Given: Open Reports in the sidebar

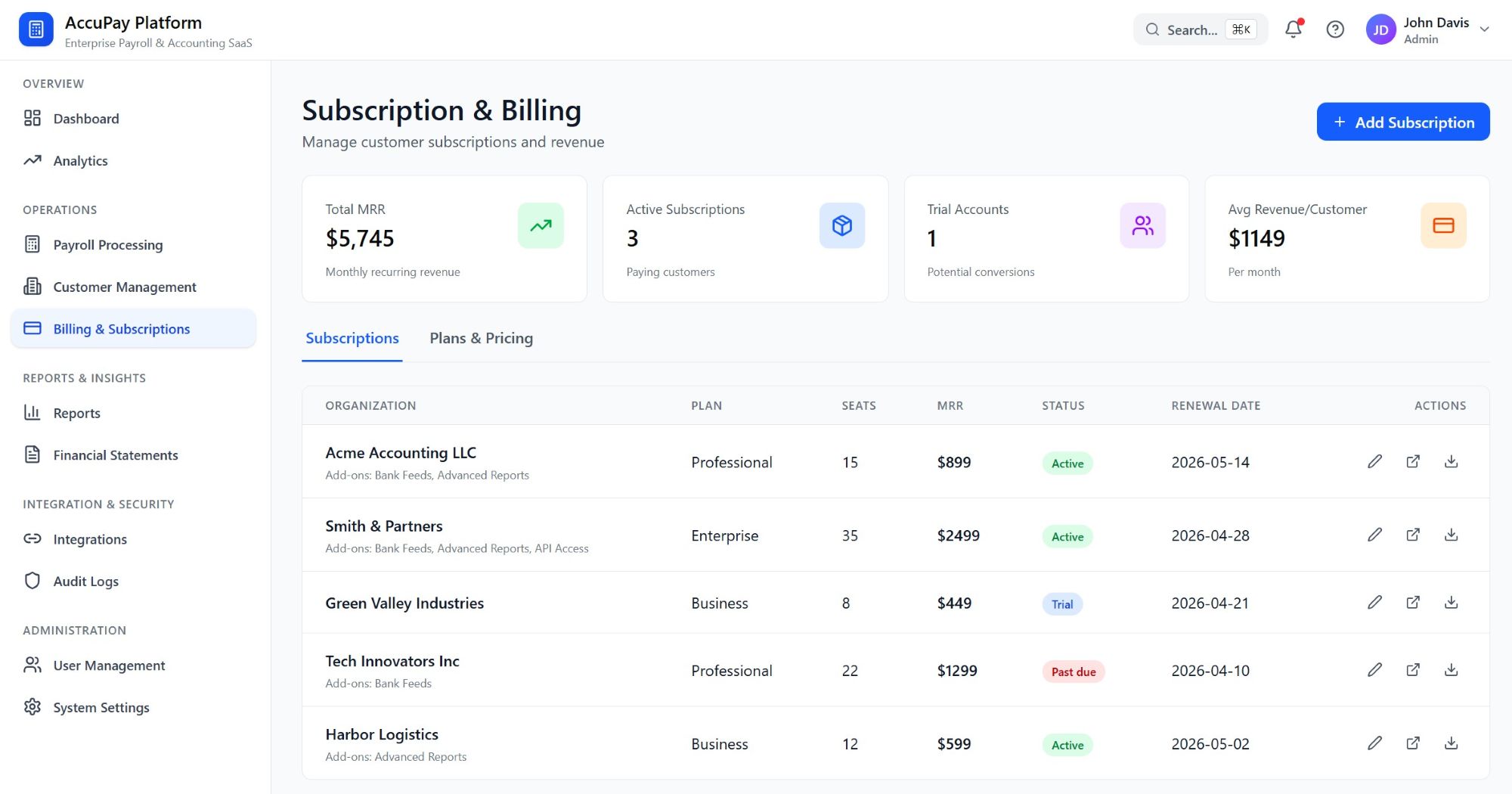Looking at the screenshot, I should pos(133,413).
